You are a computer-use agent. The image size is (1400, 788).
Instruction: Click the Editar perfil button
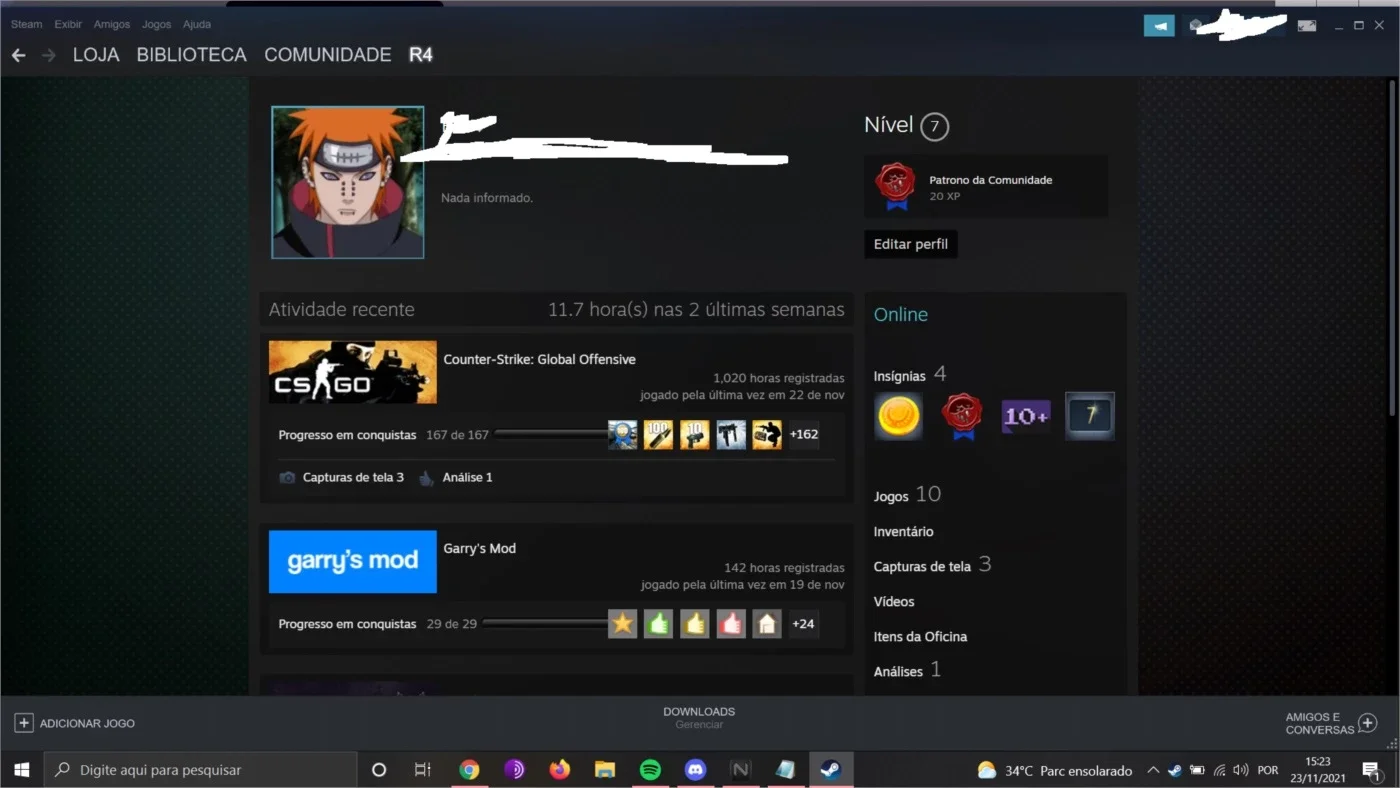[x=911, y=244]
